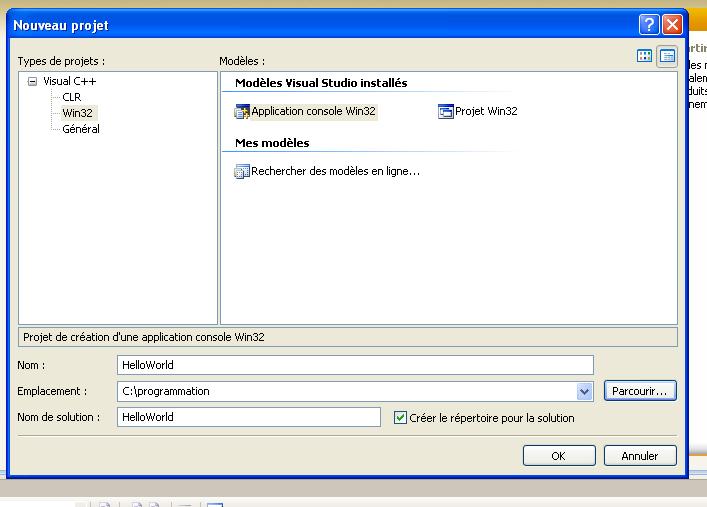
Task: Choose CLR in project types tree
Action: click(x=72, y=97)
